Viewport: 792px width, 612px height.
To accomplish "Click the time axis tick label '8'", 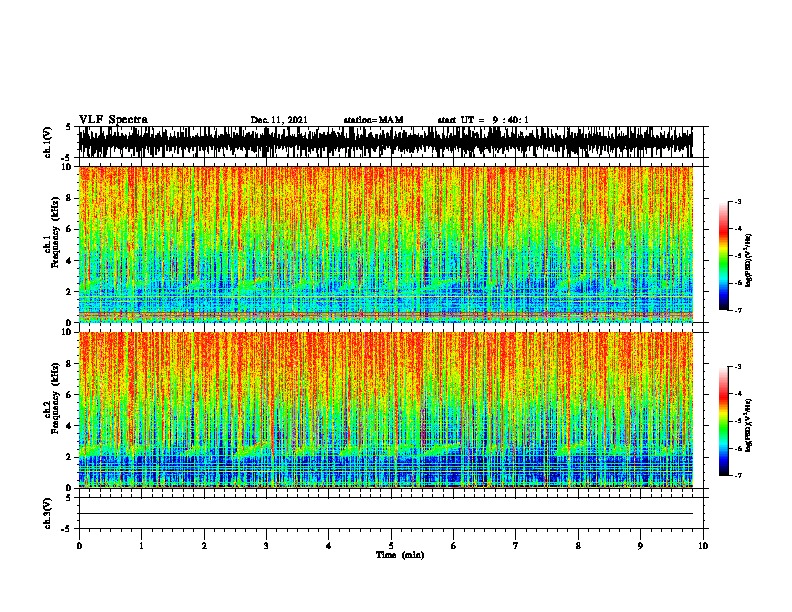I will [x=578, y=546].
